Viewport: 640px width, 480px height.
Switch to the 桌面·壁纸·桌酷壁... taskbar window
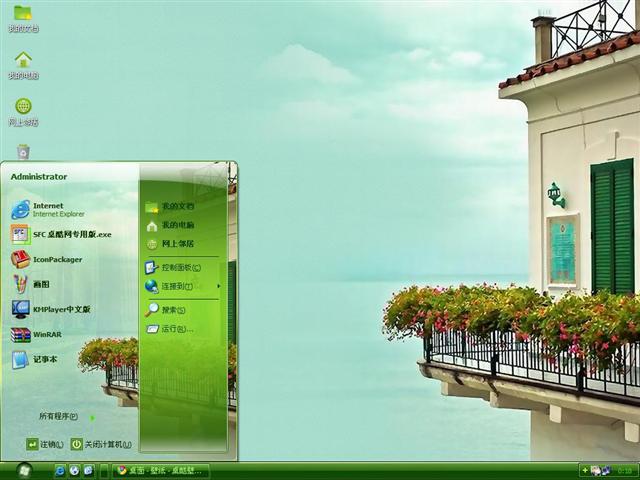(161, 471)
